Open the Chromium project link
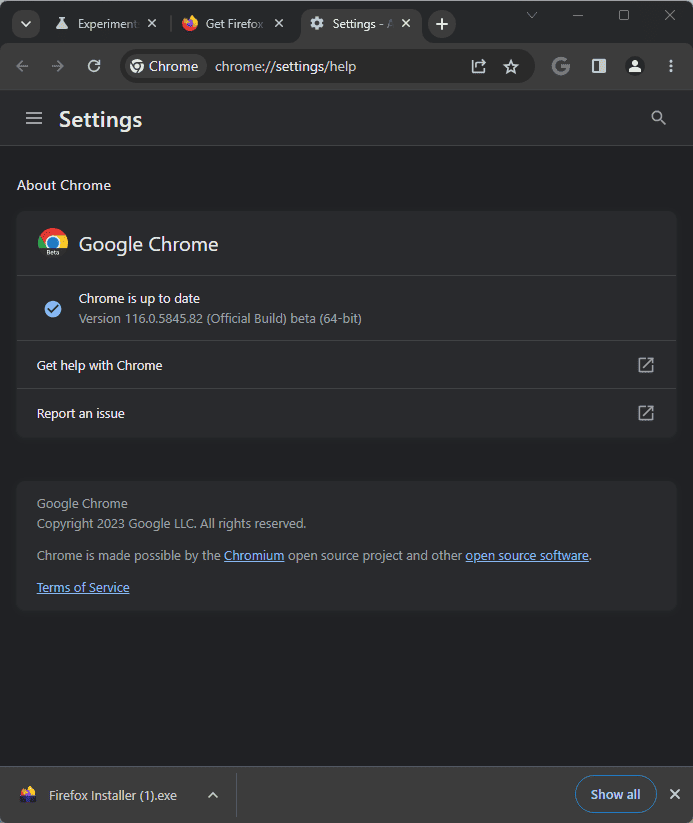Screen dimensions: 693x823 point(254,555)
